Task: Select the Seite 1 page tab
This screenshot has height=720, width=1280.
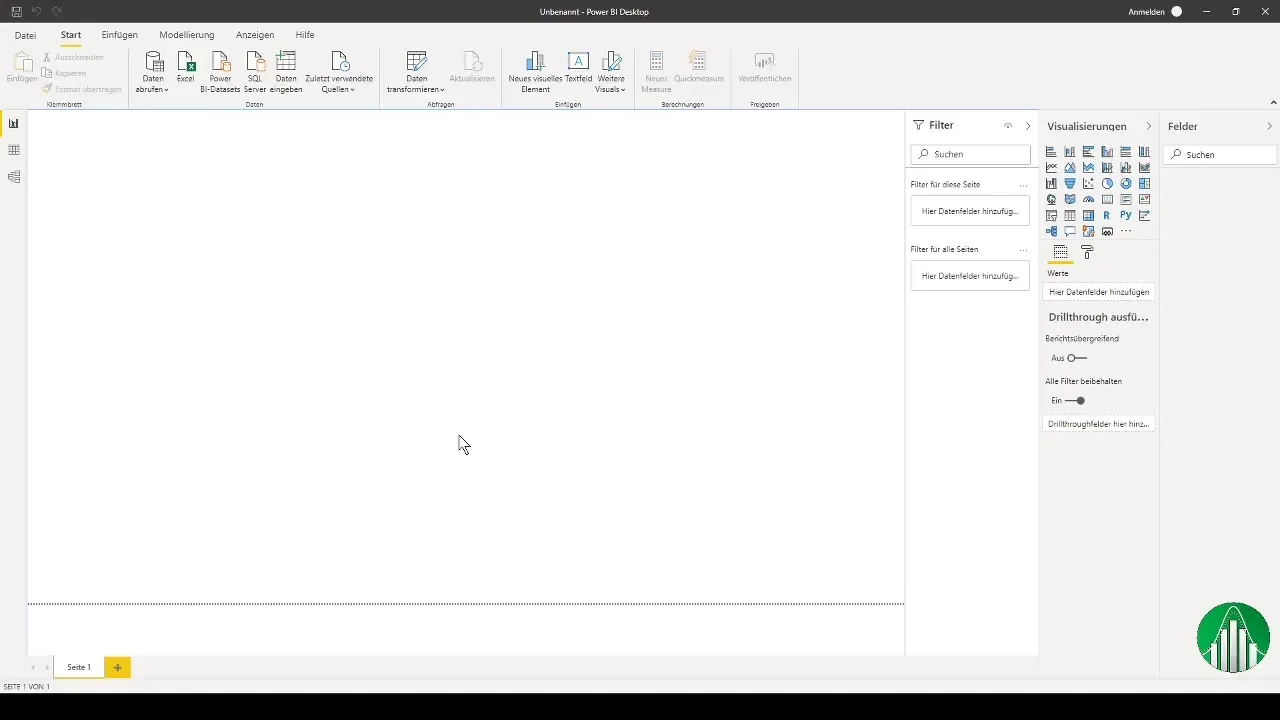Action: pos(79,667)
